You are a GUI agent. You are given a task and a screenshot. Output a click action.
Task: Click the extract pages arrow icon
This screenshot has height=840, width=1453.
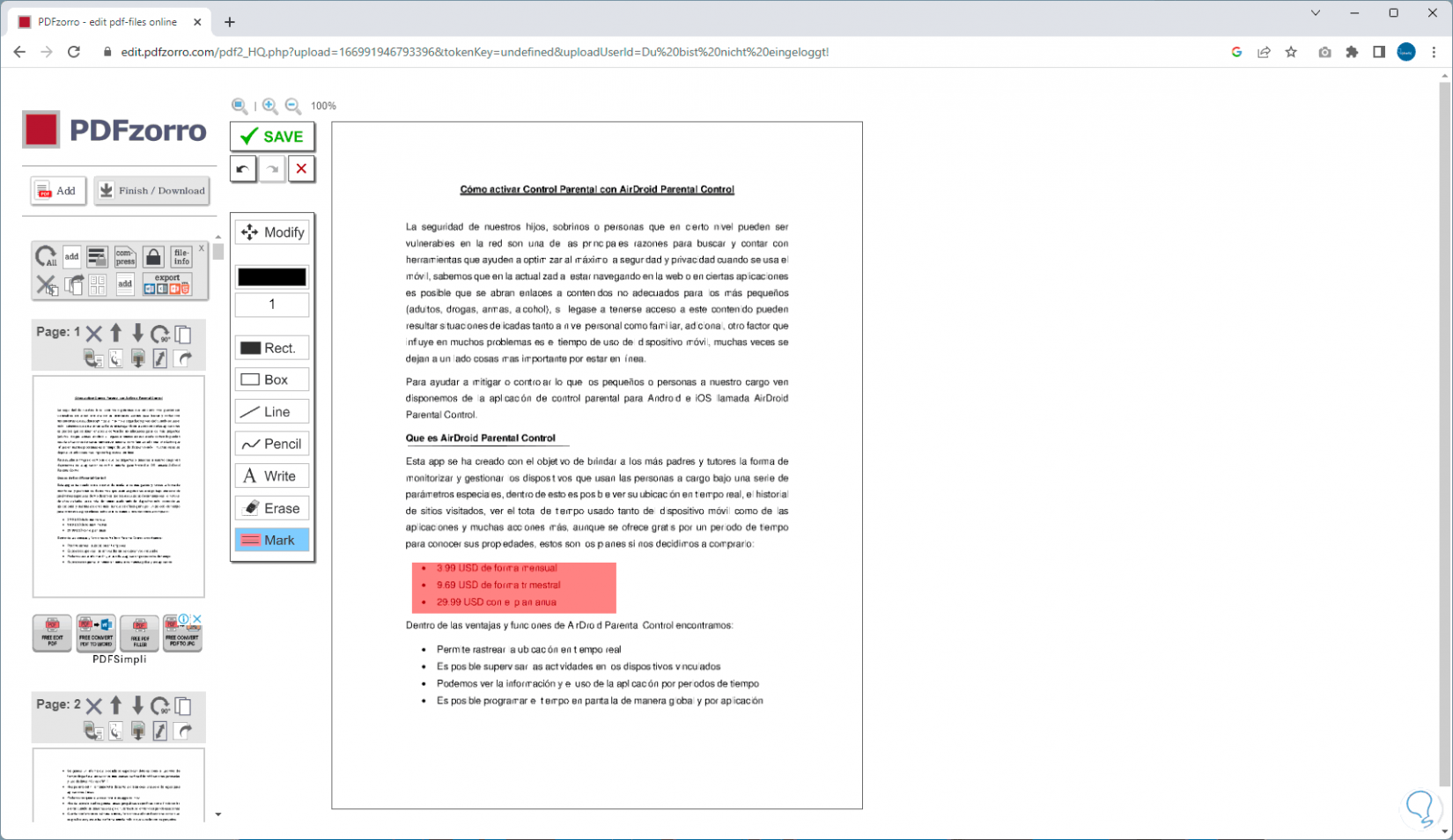click(74, 284)
